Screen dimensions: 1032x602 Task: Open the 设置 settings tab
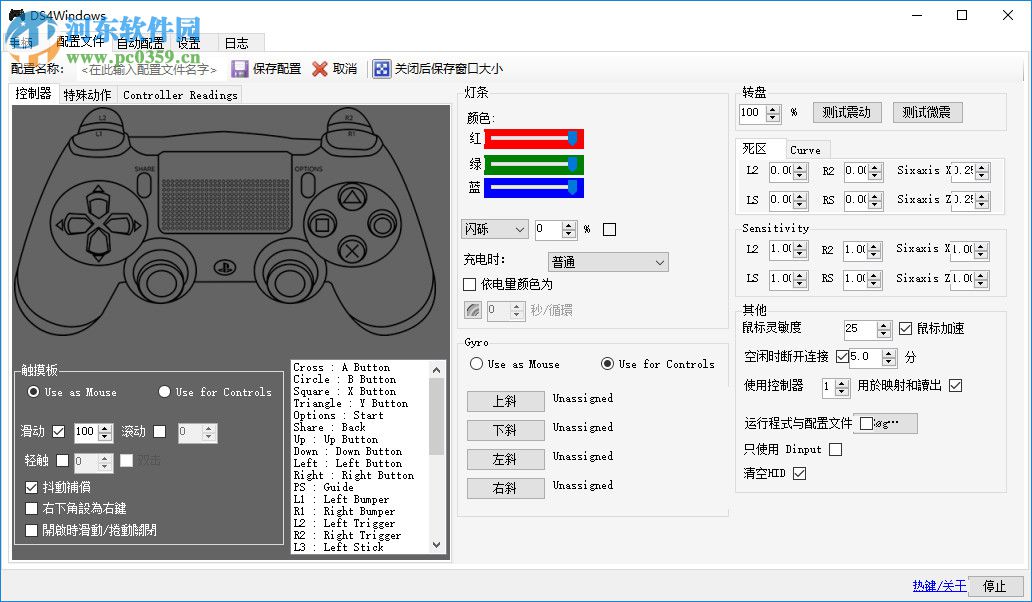pos(189,43)
